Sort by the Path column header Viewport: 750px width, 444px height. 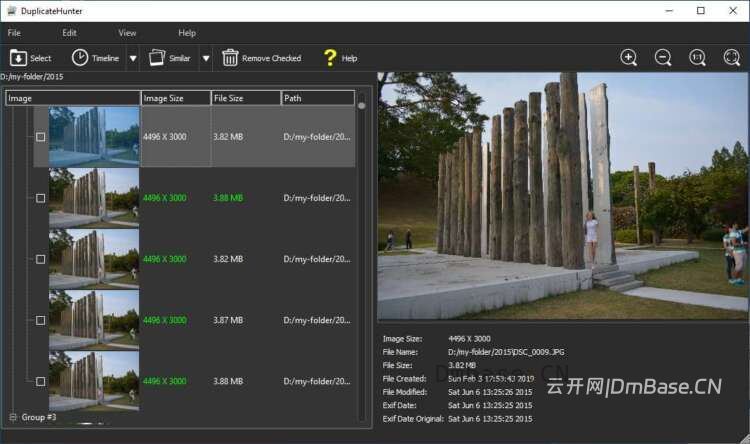point(318,98)
